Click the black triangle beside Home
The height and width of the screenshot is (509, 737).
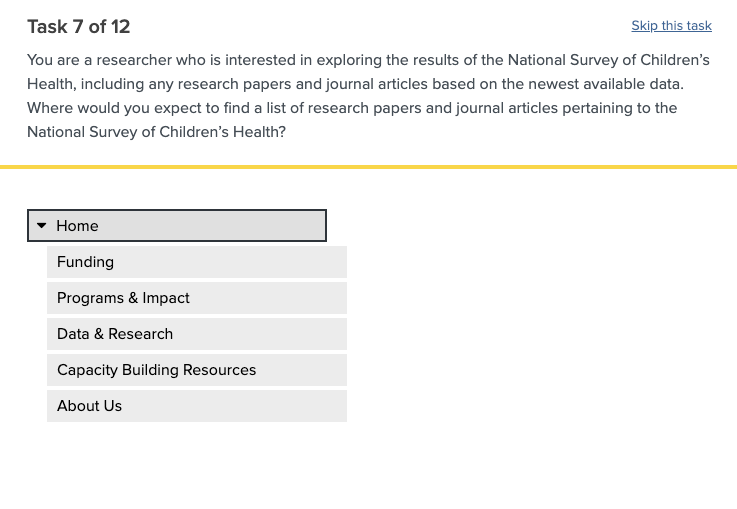coord(42,226)
